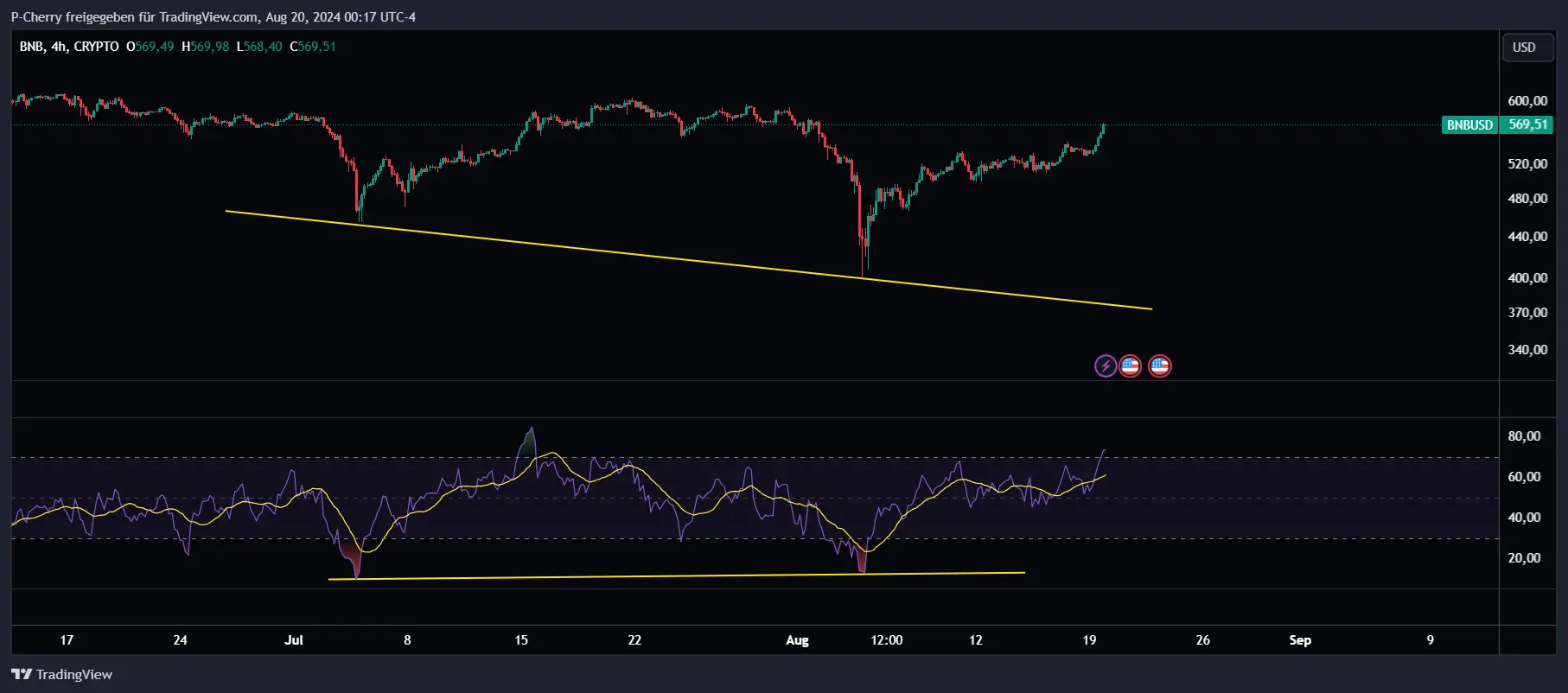1568x693 pixels.
Task: Click the 20,00 RSI axis label
Action: 1524,558
